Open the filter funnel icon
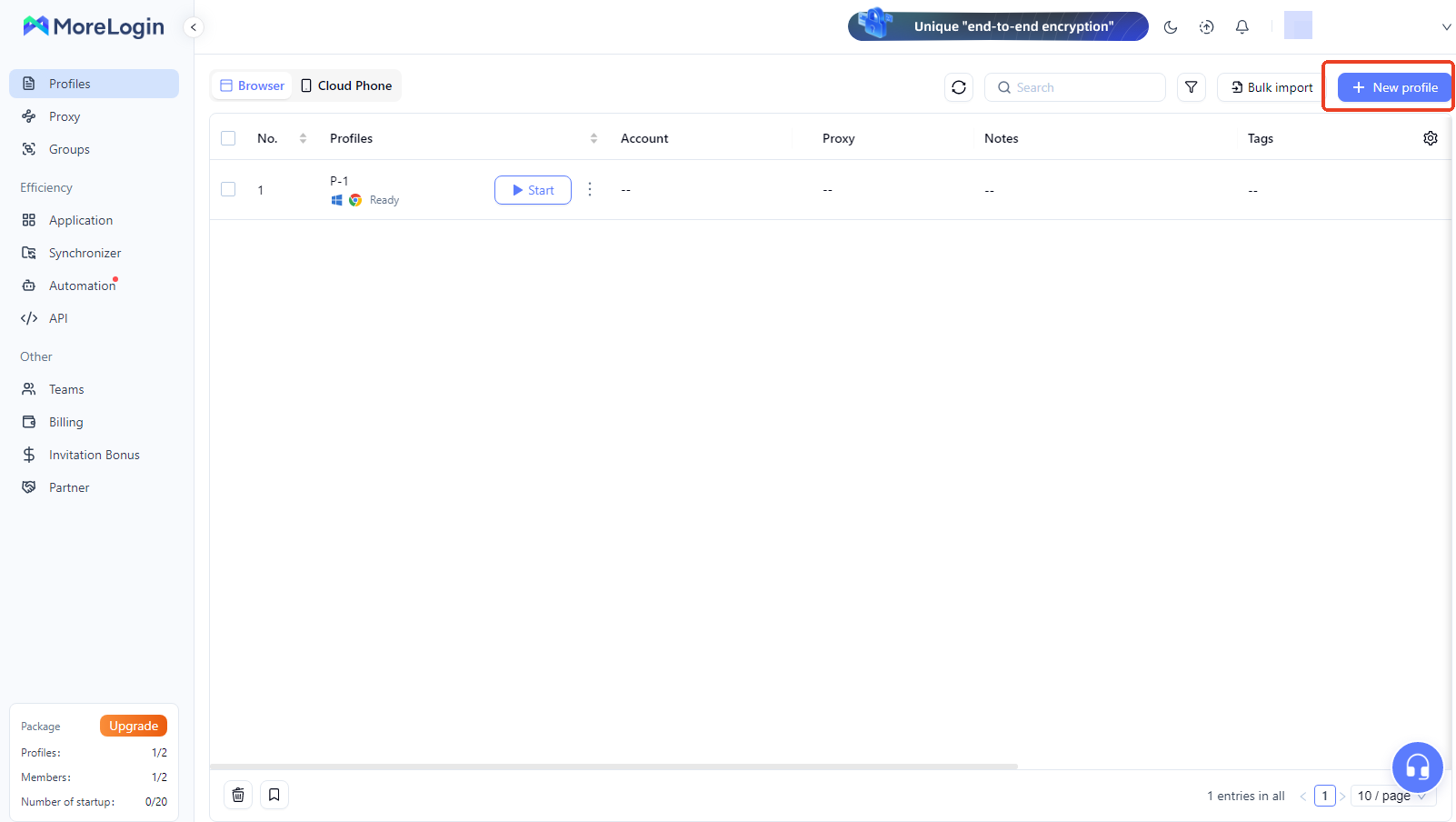Viewport: 1456px width, 822px height. tap(1191, 87)
